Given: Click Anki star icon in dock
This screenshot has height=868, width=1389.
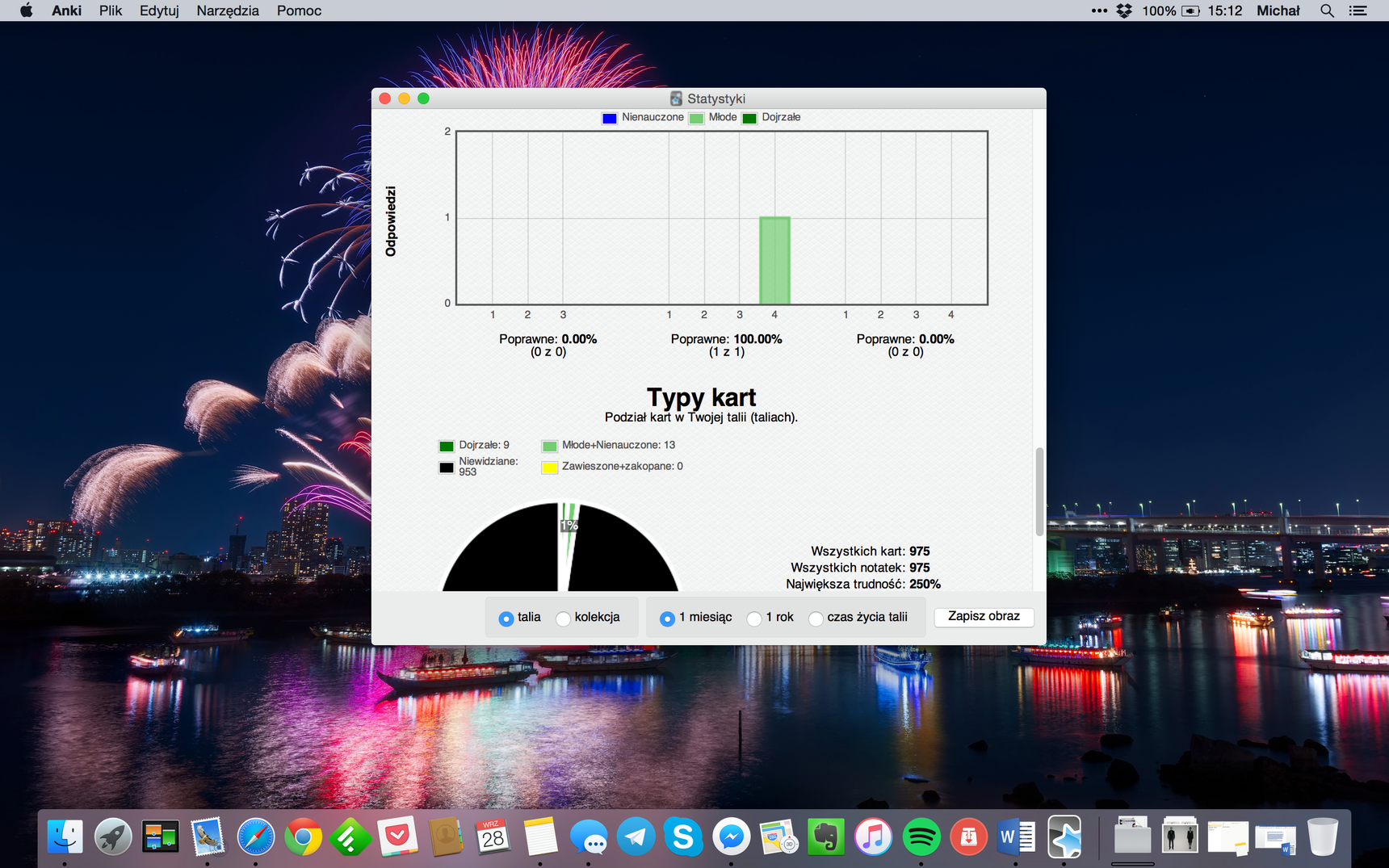Looking at the screenshot, I should [x=1064, y=837].
